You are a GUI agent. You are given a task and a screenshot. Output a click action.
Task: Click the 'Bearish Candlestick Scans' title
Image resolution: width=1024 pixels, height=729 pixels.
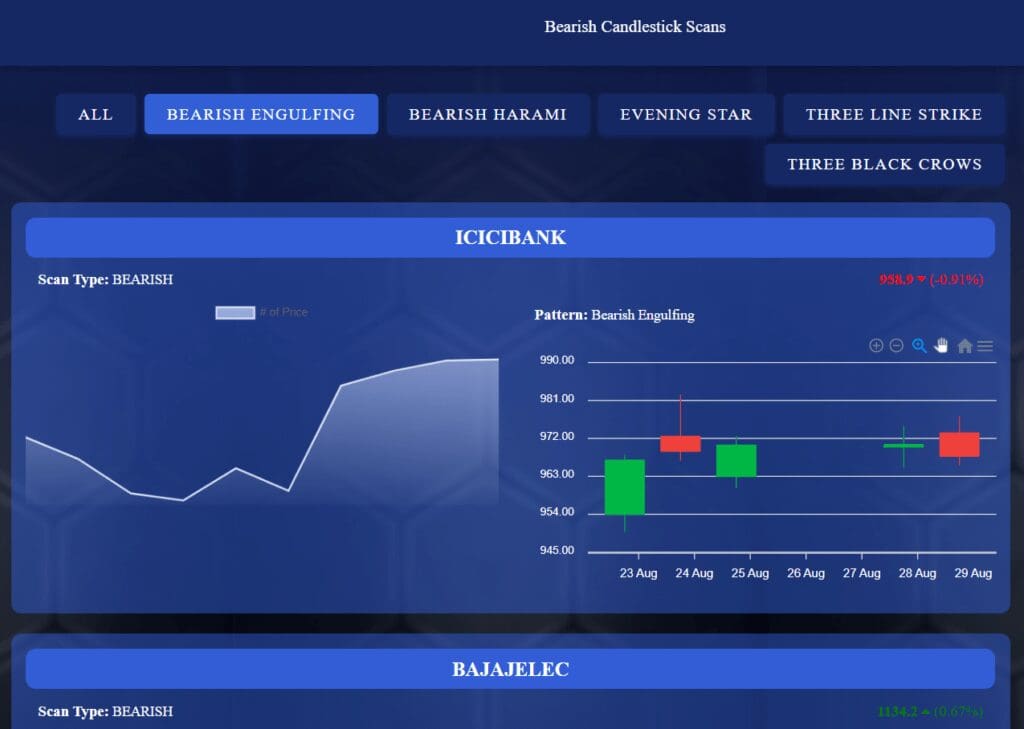tap(635, 27)
